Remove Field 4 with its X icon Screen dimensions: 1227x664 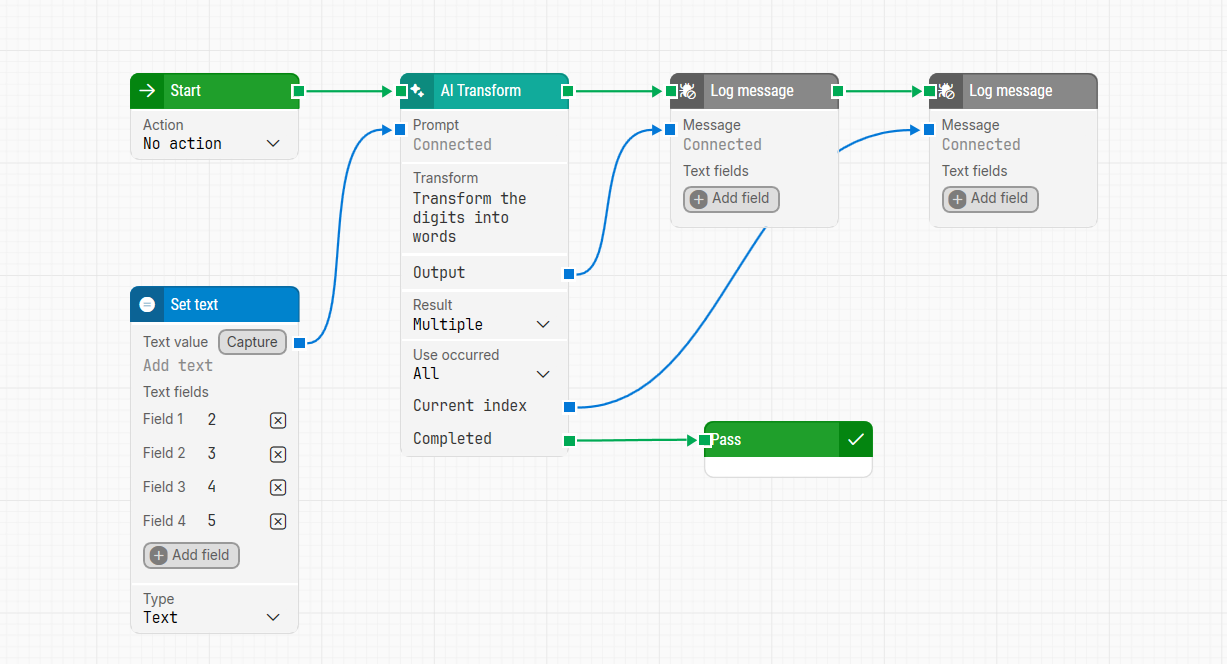coord(278,521)
